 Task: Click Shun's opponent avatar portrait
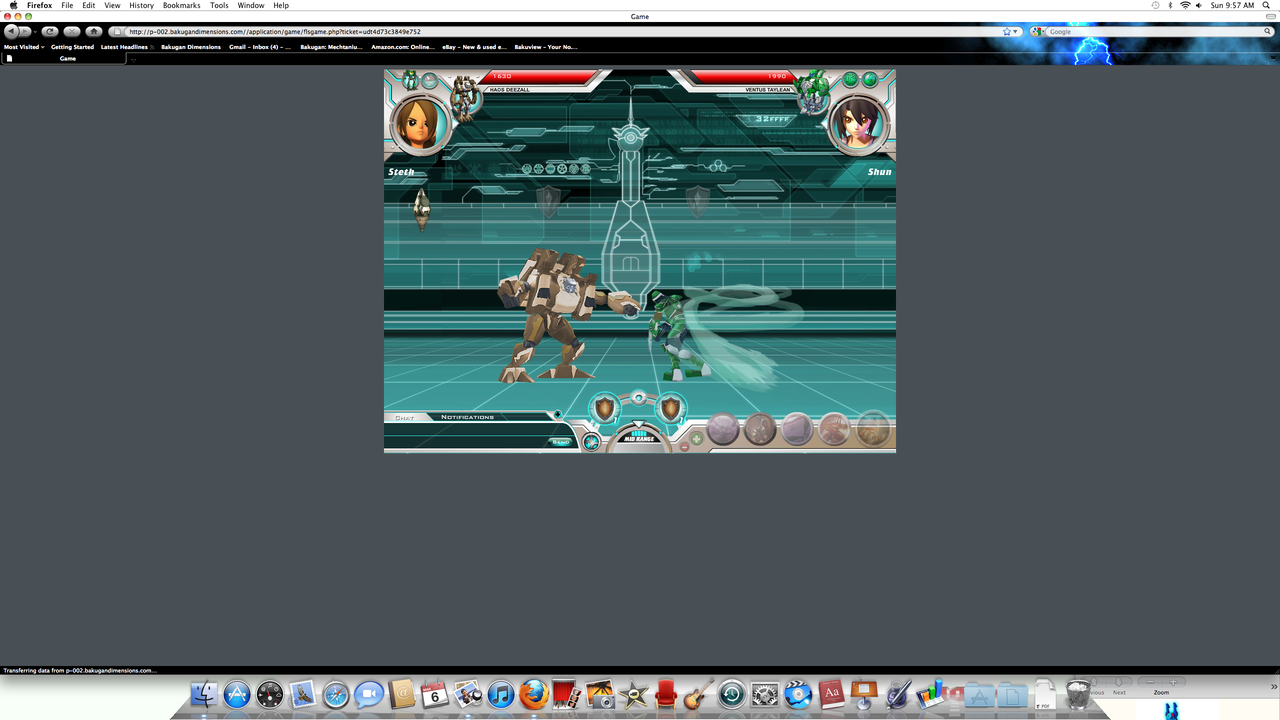coord(858,124)
